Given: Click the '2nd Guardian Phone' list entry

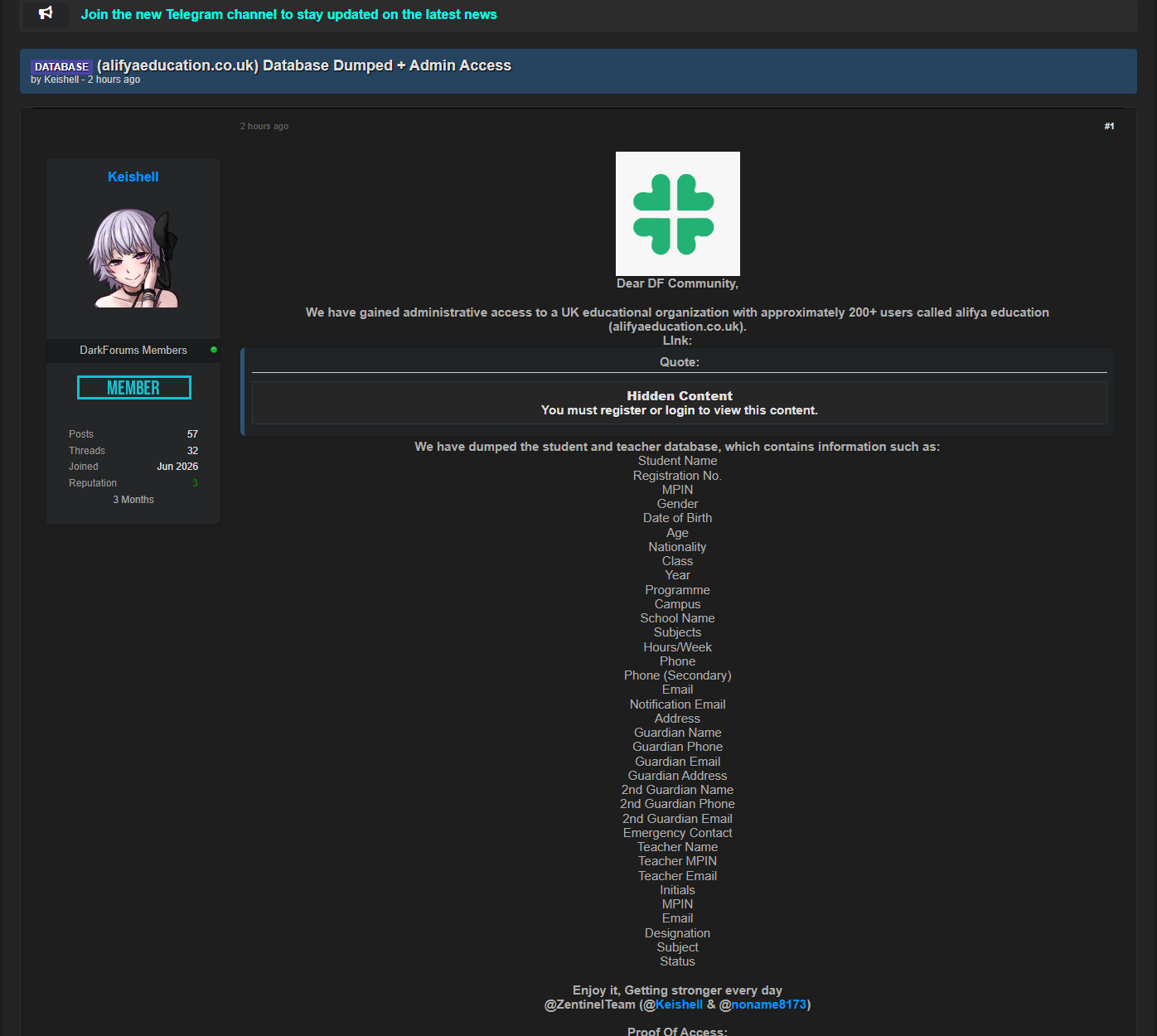Looking at the screenshot, I should click(678, 804).
